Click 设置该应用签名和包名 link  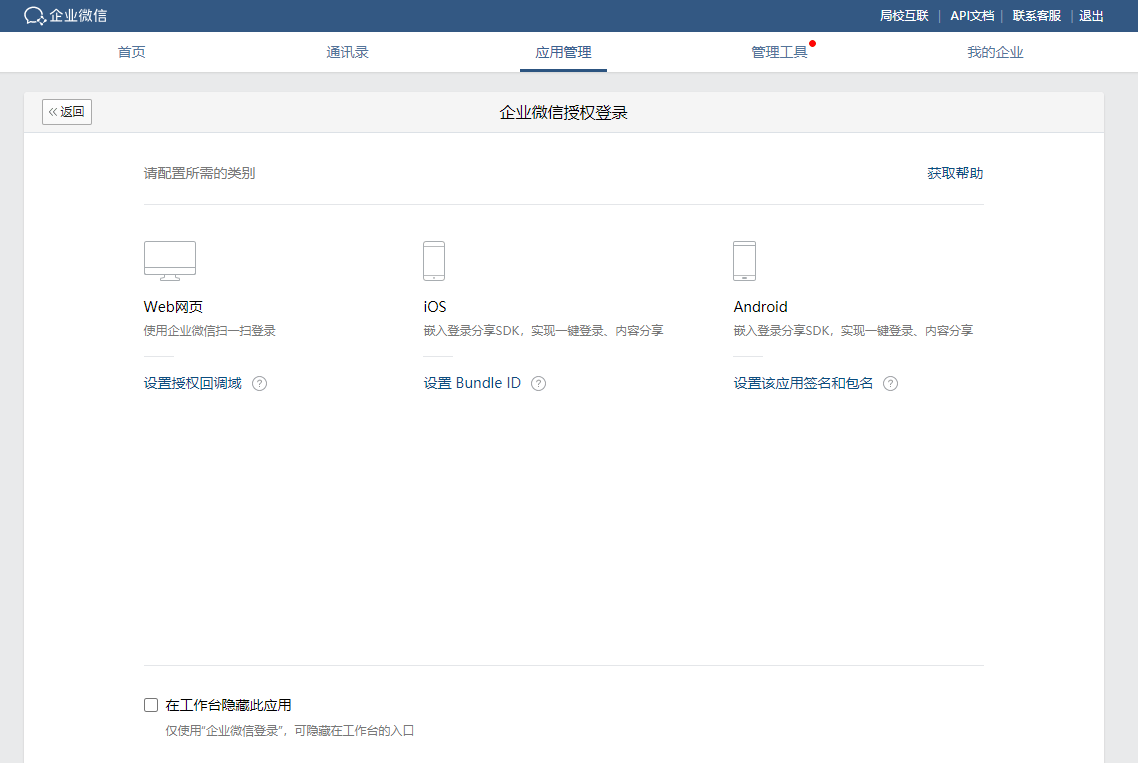click(x=803, y=383)
